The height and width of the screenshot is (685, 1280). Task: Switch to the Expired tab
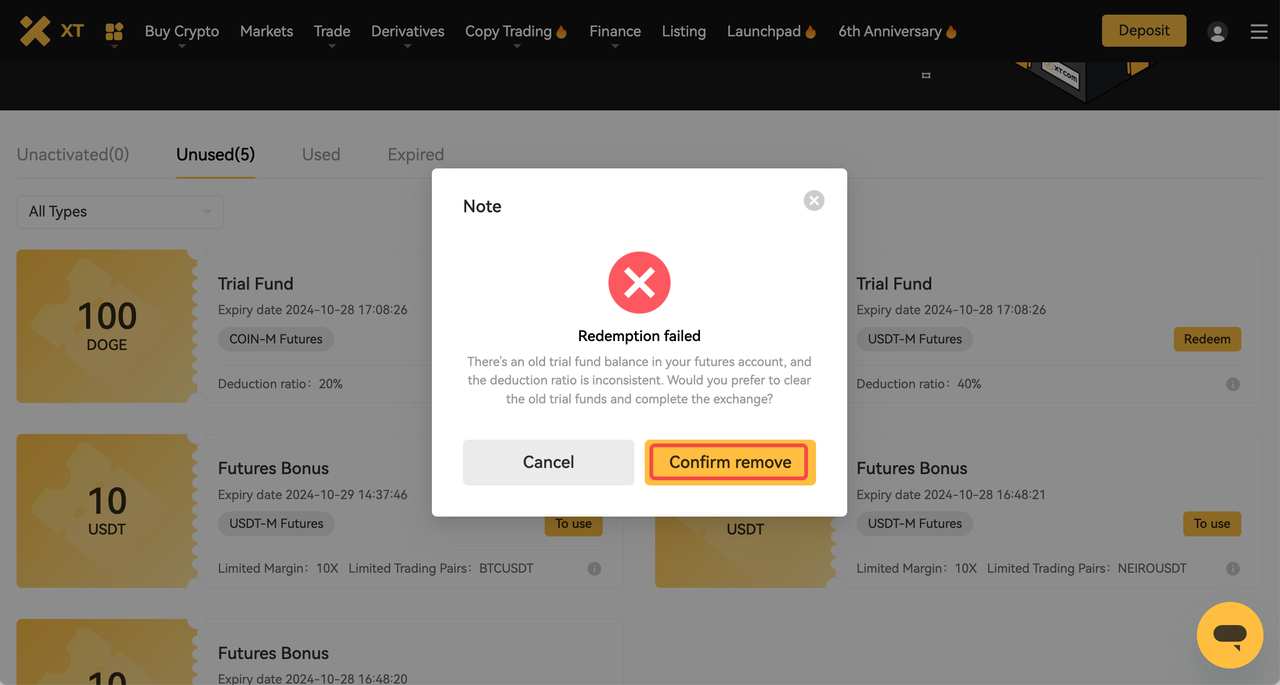(416, 154)
